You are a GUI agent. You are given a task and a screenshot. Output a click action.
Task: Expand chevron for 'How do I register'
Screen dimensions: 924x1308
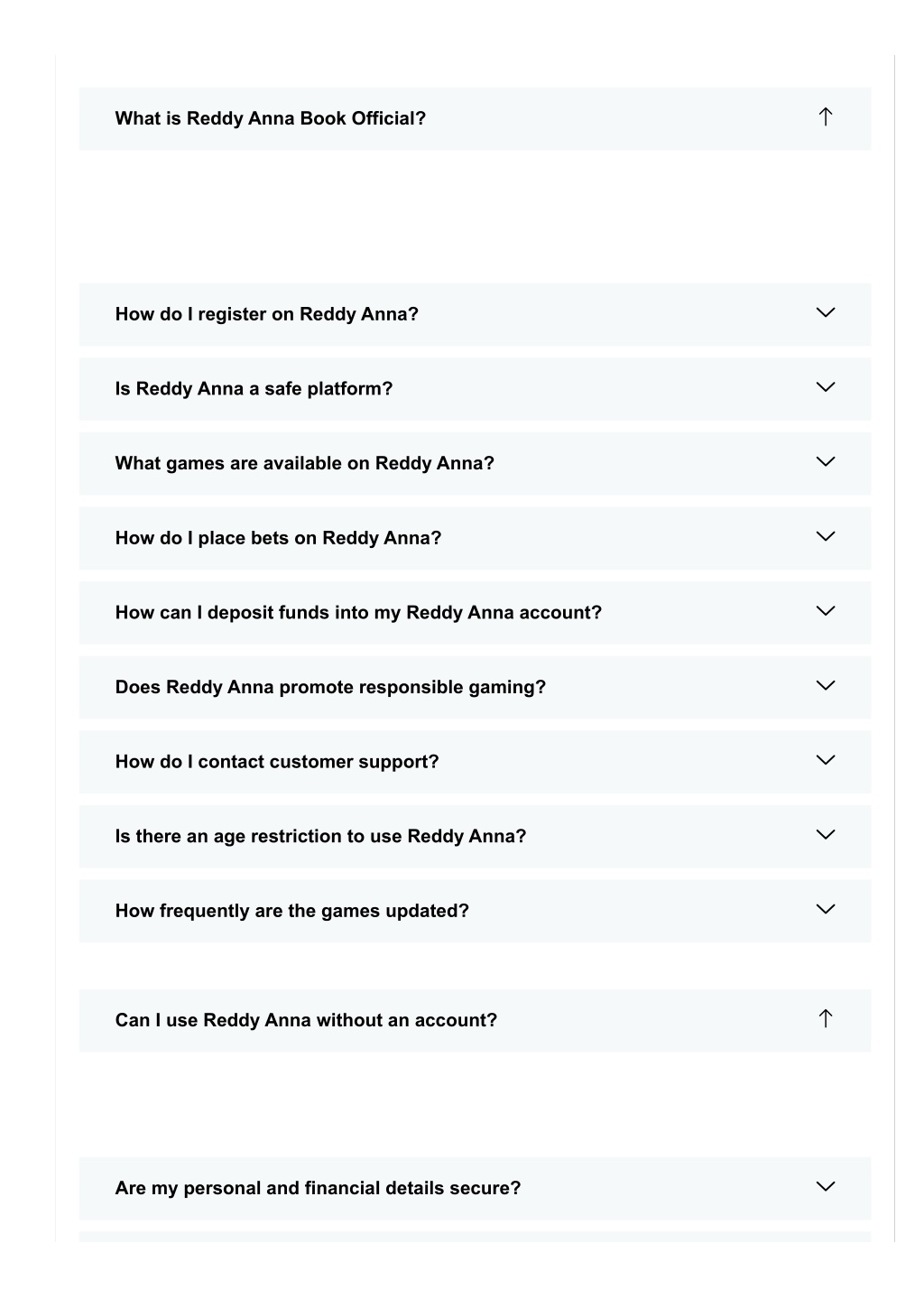point(825,312)
